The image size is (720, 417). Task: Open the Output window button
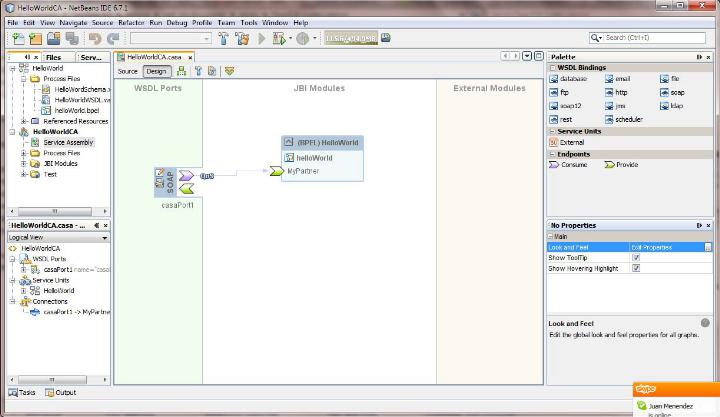coord(61,393)
